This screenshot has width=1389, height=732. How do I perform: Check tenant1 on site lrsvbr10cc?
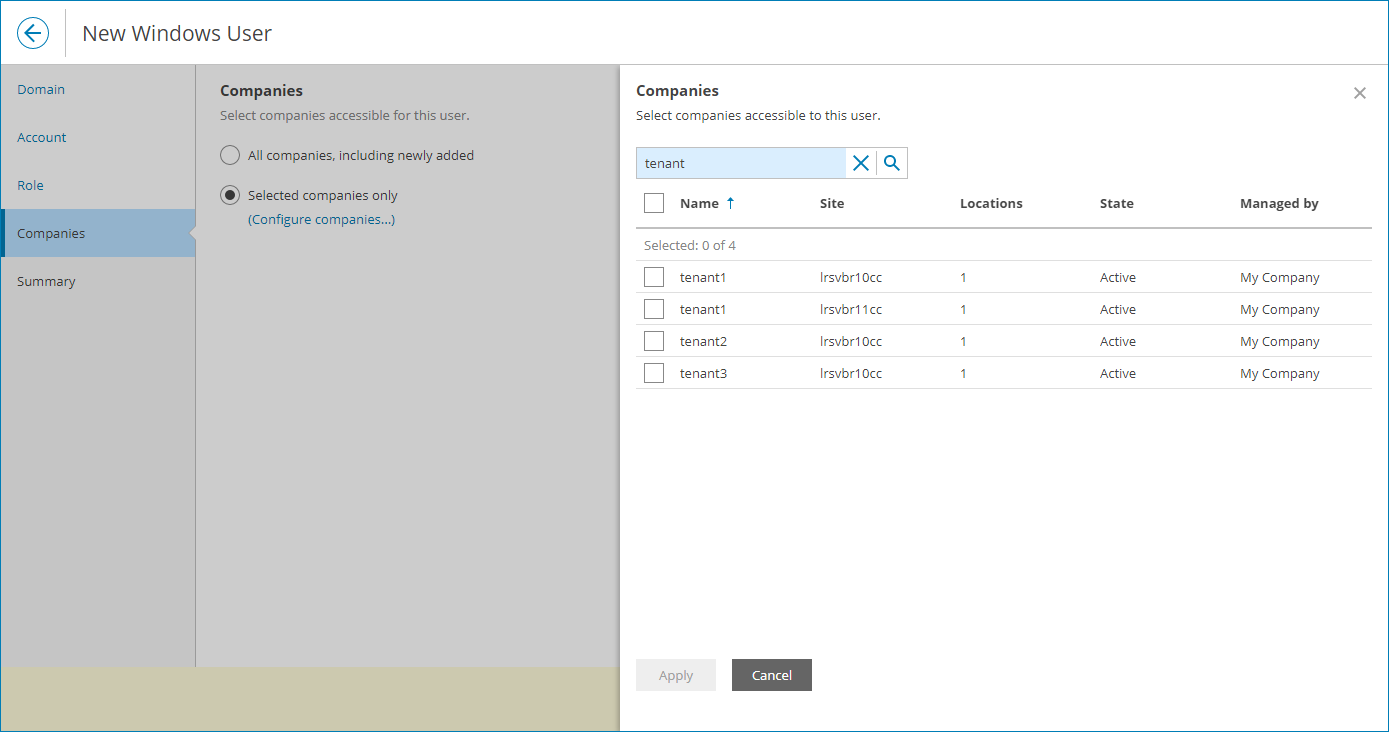point(654,277)
